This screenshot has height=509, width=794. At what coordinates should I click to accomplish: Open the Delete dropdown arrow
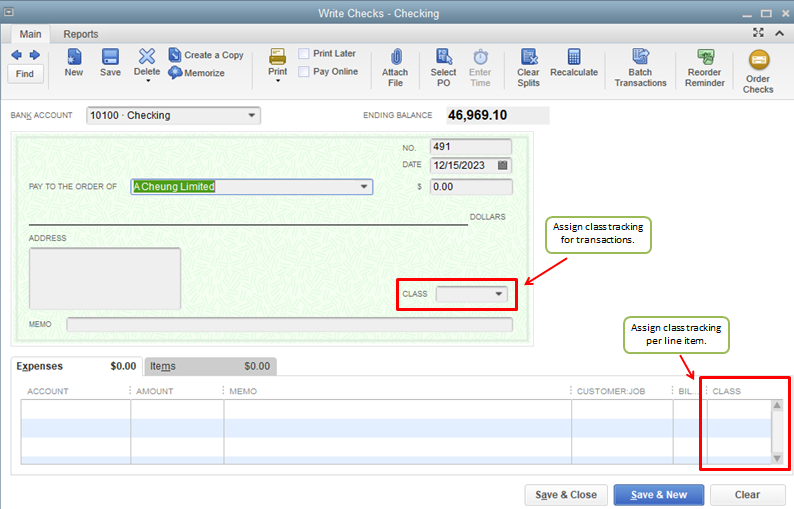tap(148, 81)
